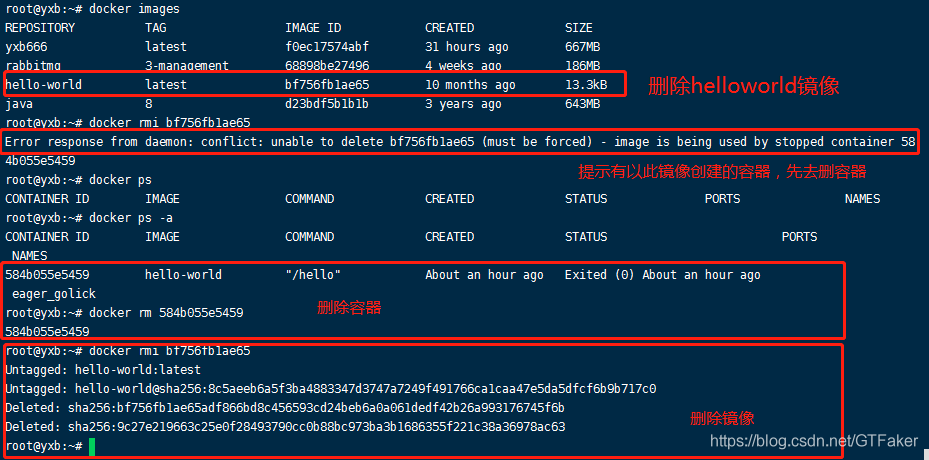Viewport: 929px width, 460px height.
Task: Select '31 hours ago' created value
Action: point(467,47)
